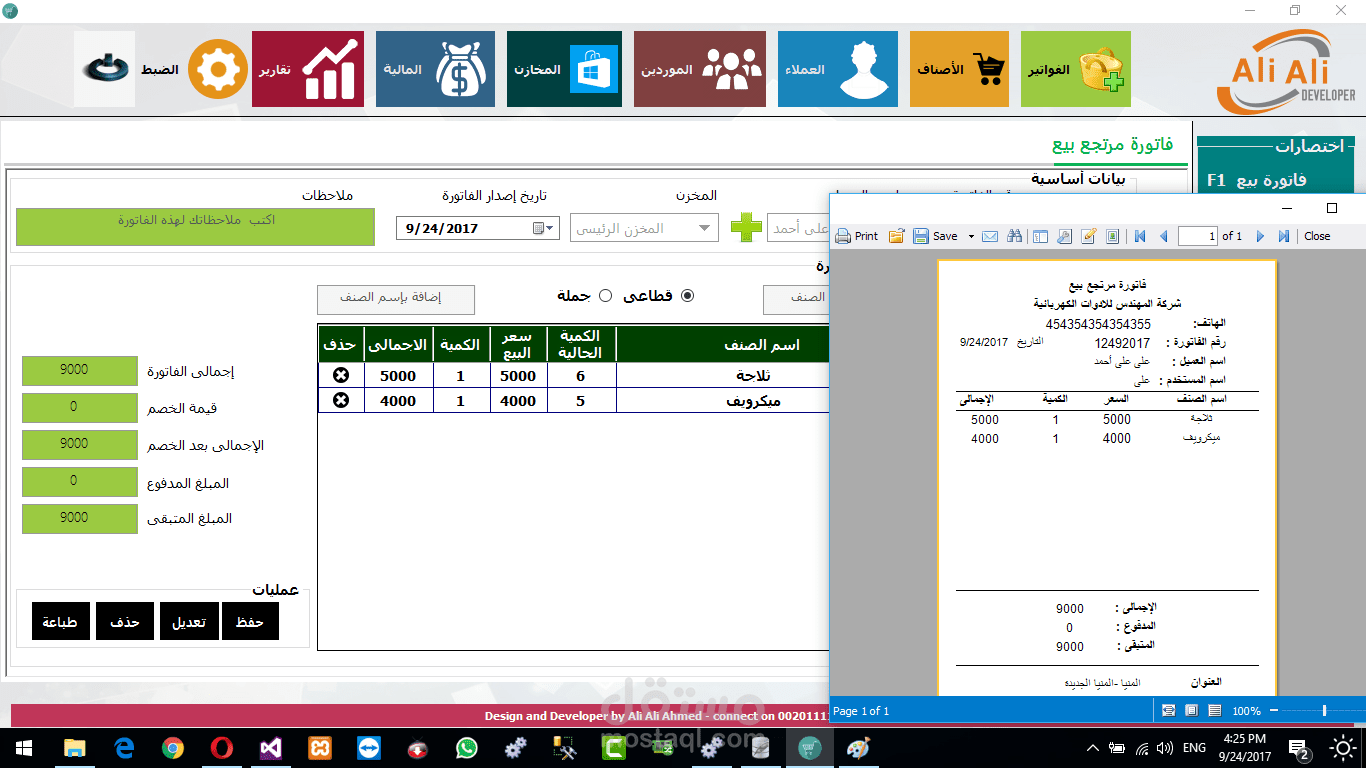The image size is (1366, 768).
Task: Go to previous page in report preview
Action: click(1163, 236)
